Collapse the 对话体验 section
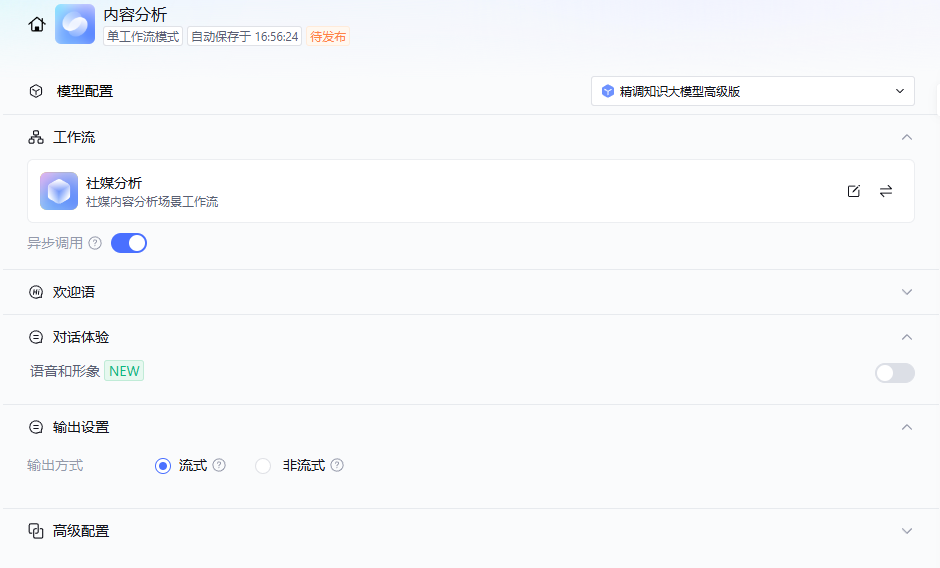This screenshot has width=940, height=568. (x=906, y=337)
